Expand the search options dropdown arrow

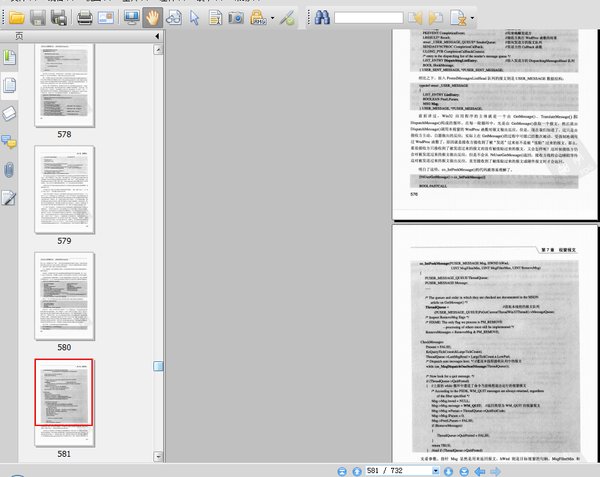[472, 18]
